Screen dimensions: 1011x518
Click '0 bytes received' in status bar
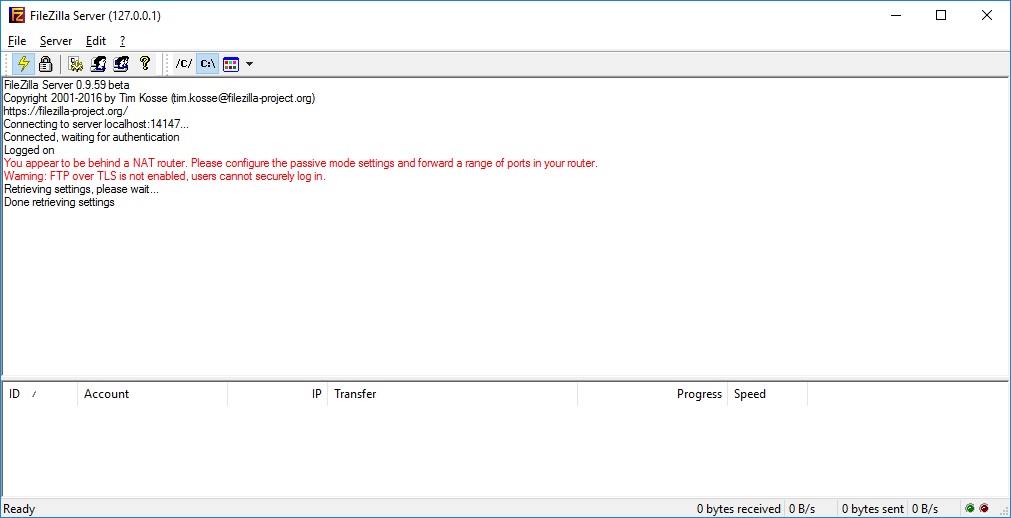tap(738, 509)
